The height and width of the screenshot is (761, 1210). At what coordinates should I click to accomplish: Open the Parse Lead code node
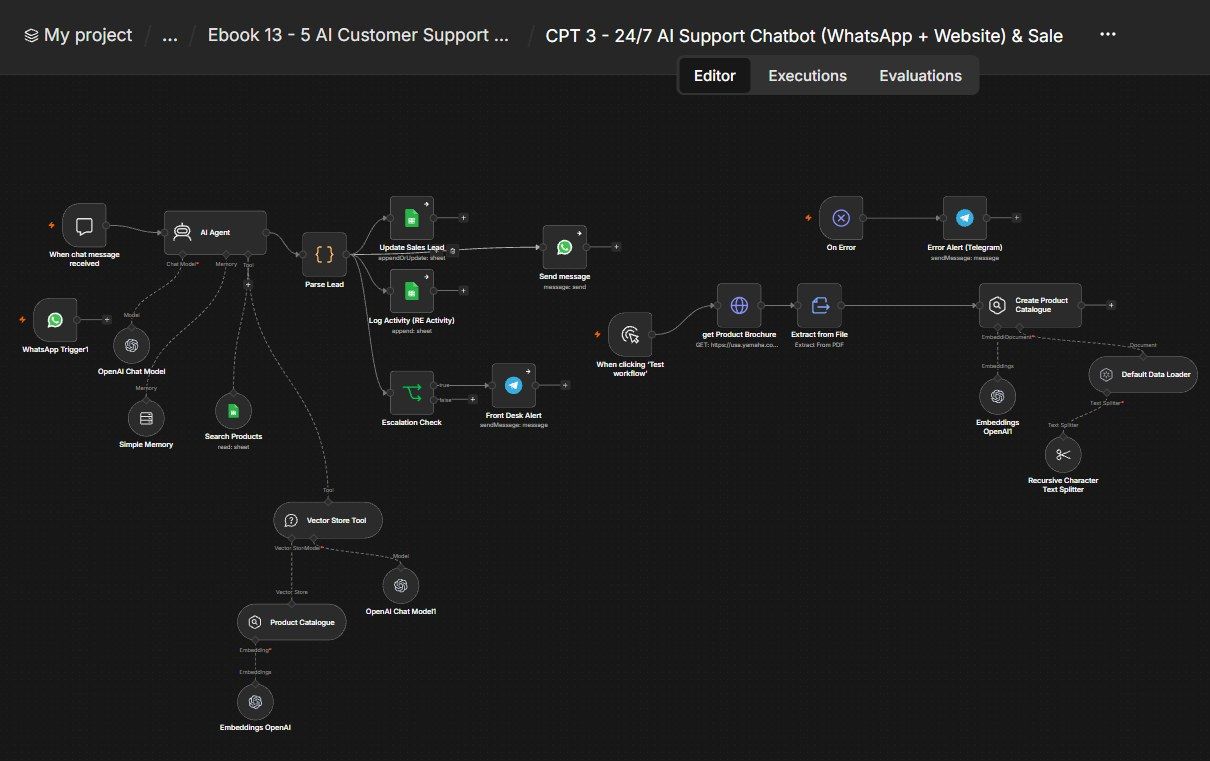pos(323,254)
